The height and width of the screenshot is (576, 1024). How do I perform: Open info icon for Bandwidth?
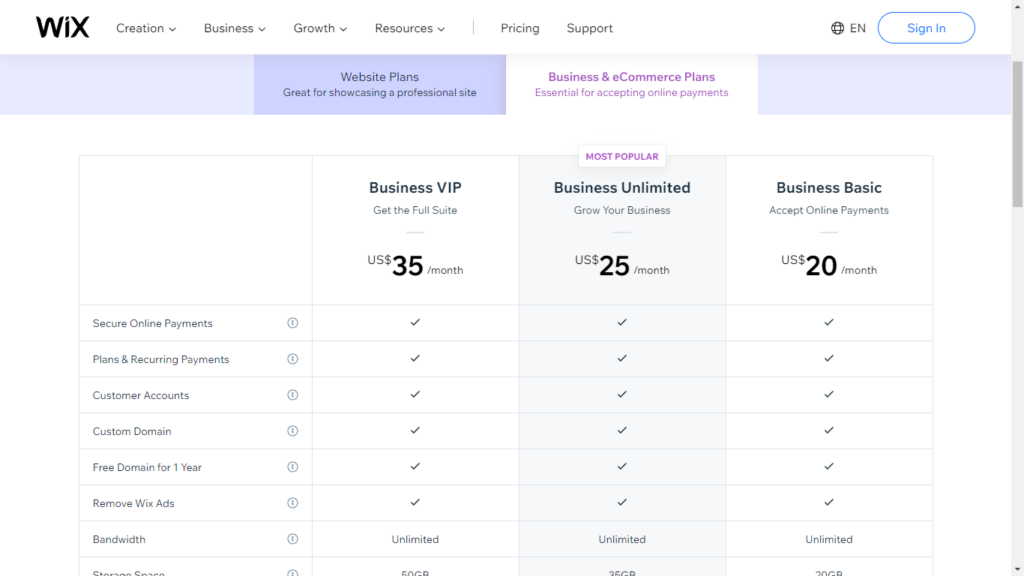293,539
